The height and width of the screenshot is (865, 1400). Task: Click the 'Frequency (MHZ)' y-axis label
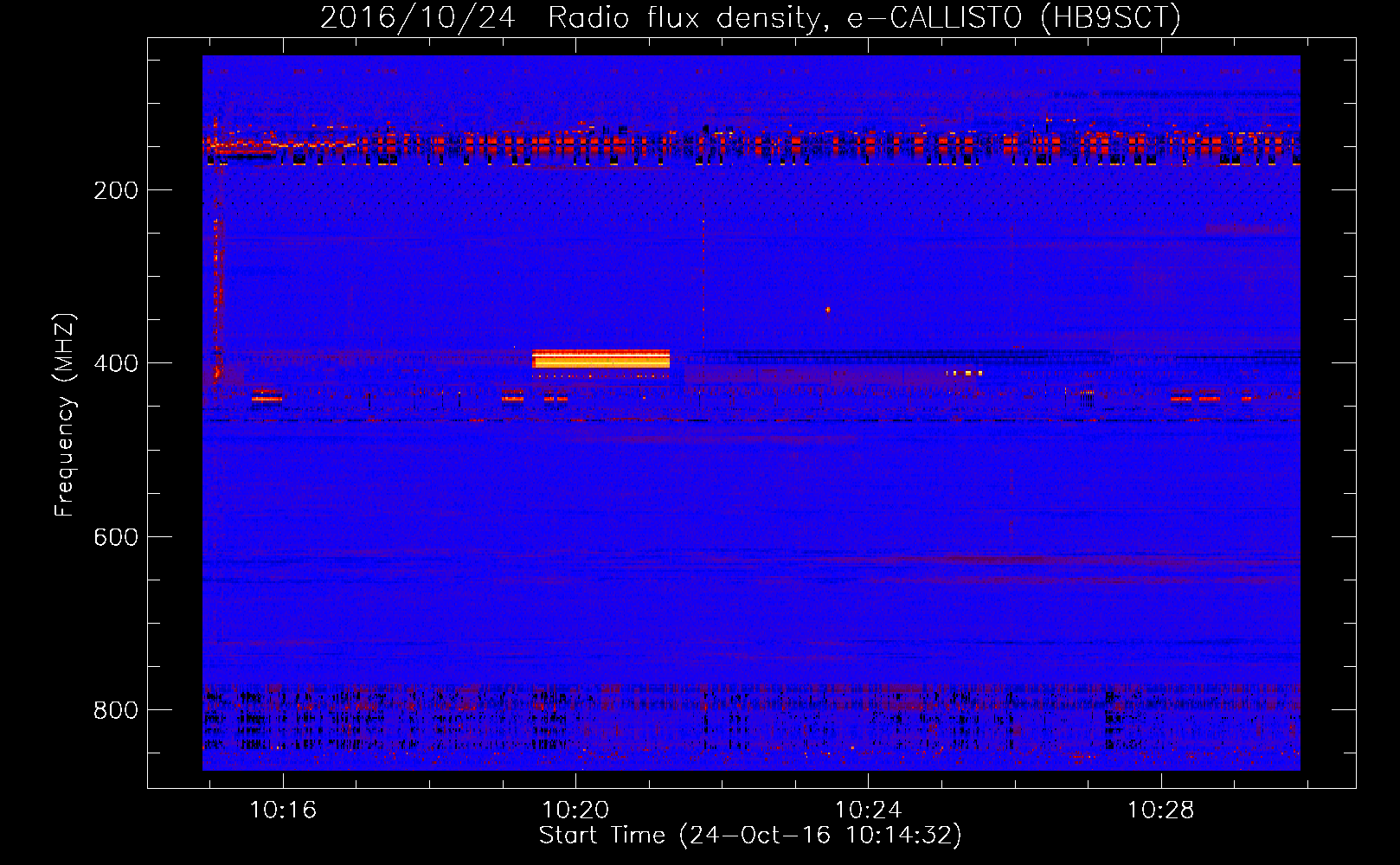click(x=65, y=414)
